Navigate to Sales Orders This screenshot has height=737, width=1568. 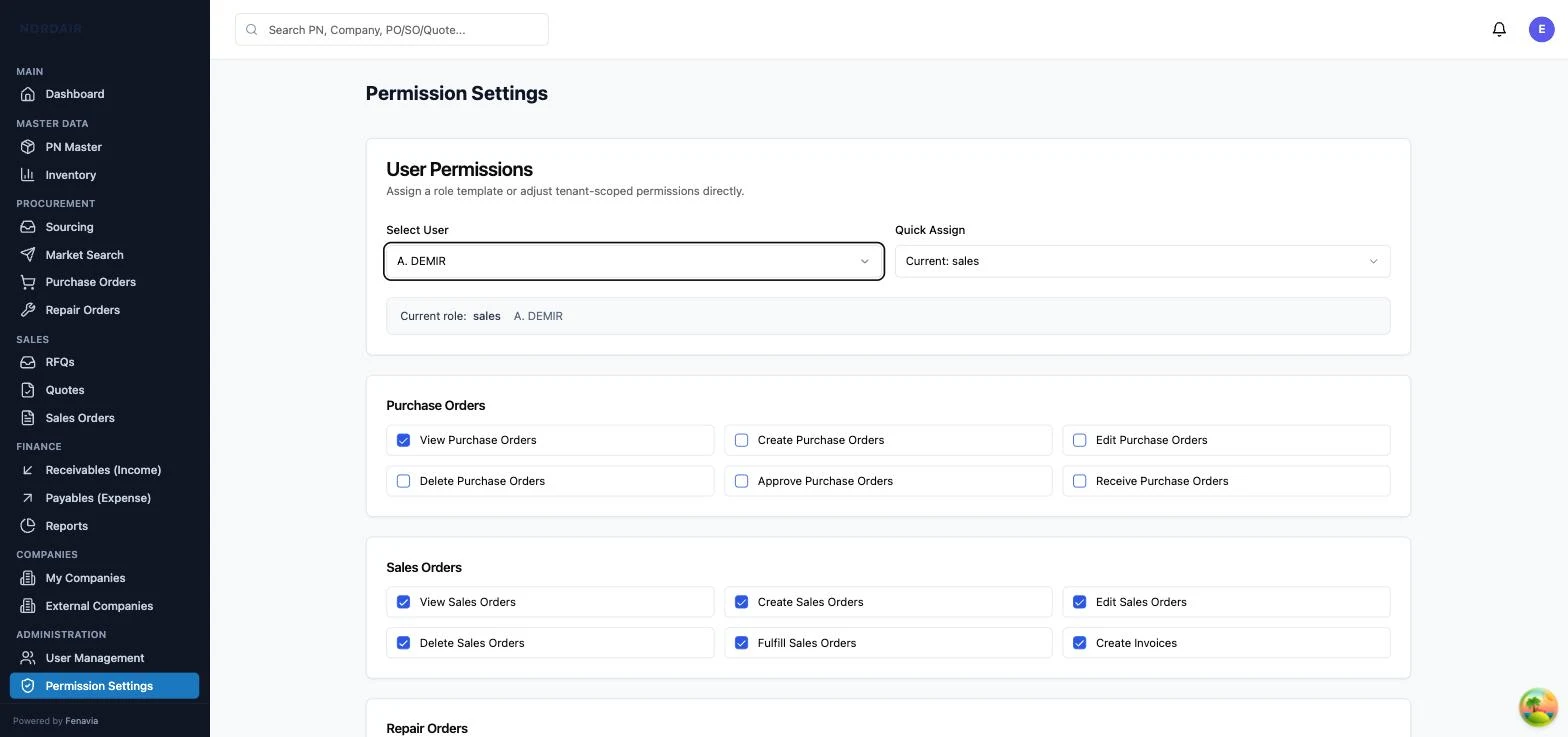coord(104,418)
